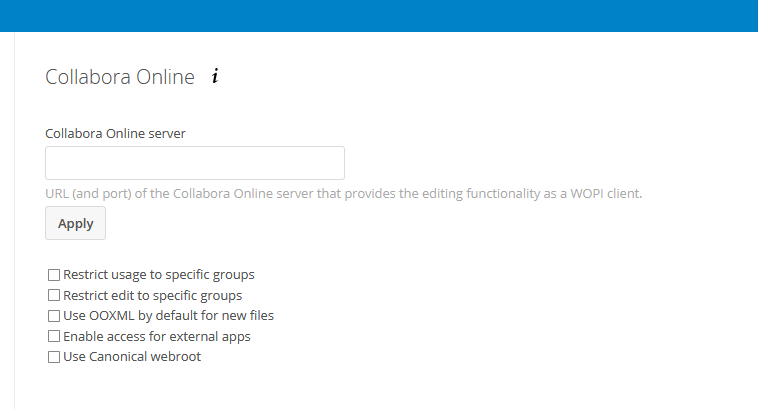Click the URL (and port) help description text

(x=344, y=193)
